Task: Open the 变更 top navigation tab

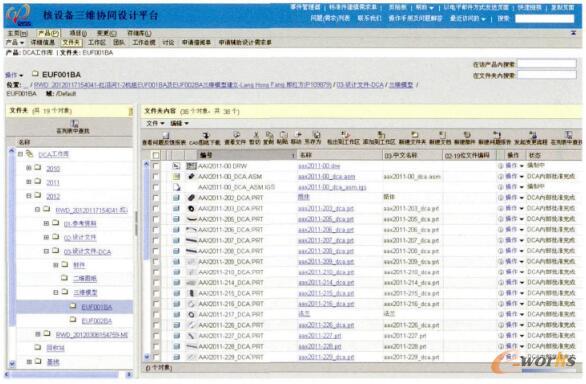Action: [x=107, y=33]
